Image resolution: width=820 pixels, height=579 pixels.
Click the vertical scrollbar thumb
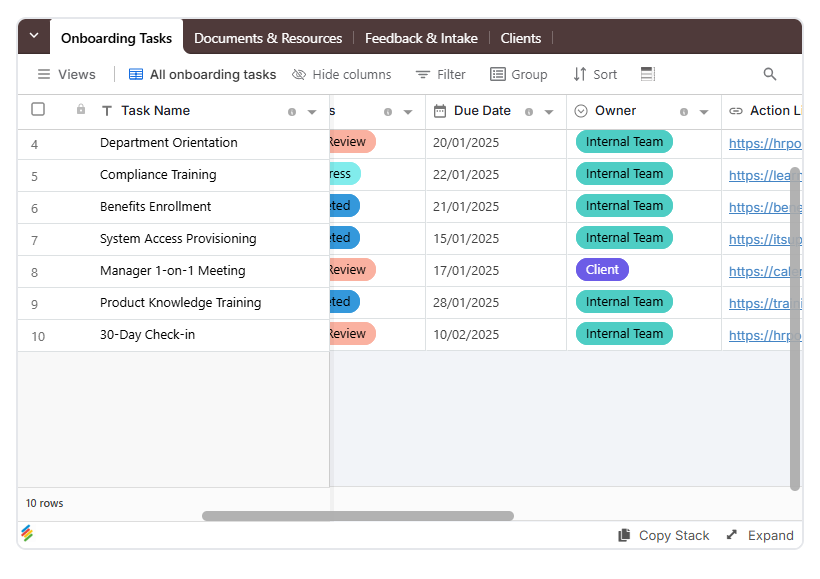click(795, 328)
